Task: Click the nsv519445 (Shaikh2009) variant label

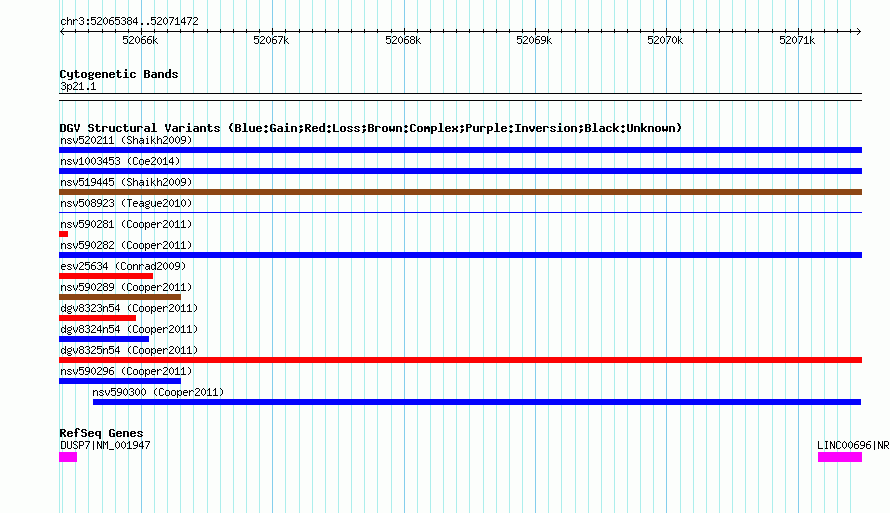Action: click(126, 182)
